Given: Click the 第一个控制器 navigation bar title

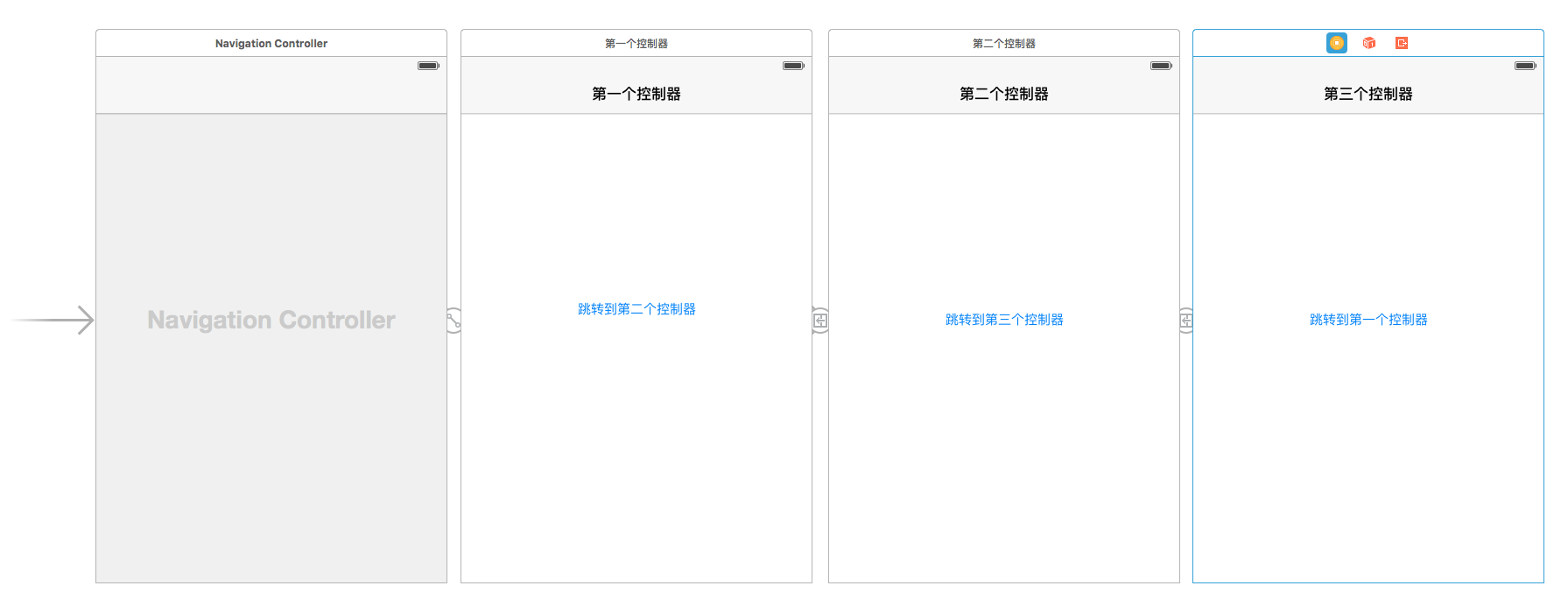Looking at the screenshot, I should (636, 94).
